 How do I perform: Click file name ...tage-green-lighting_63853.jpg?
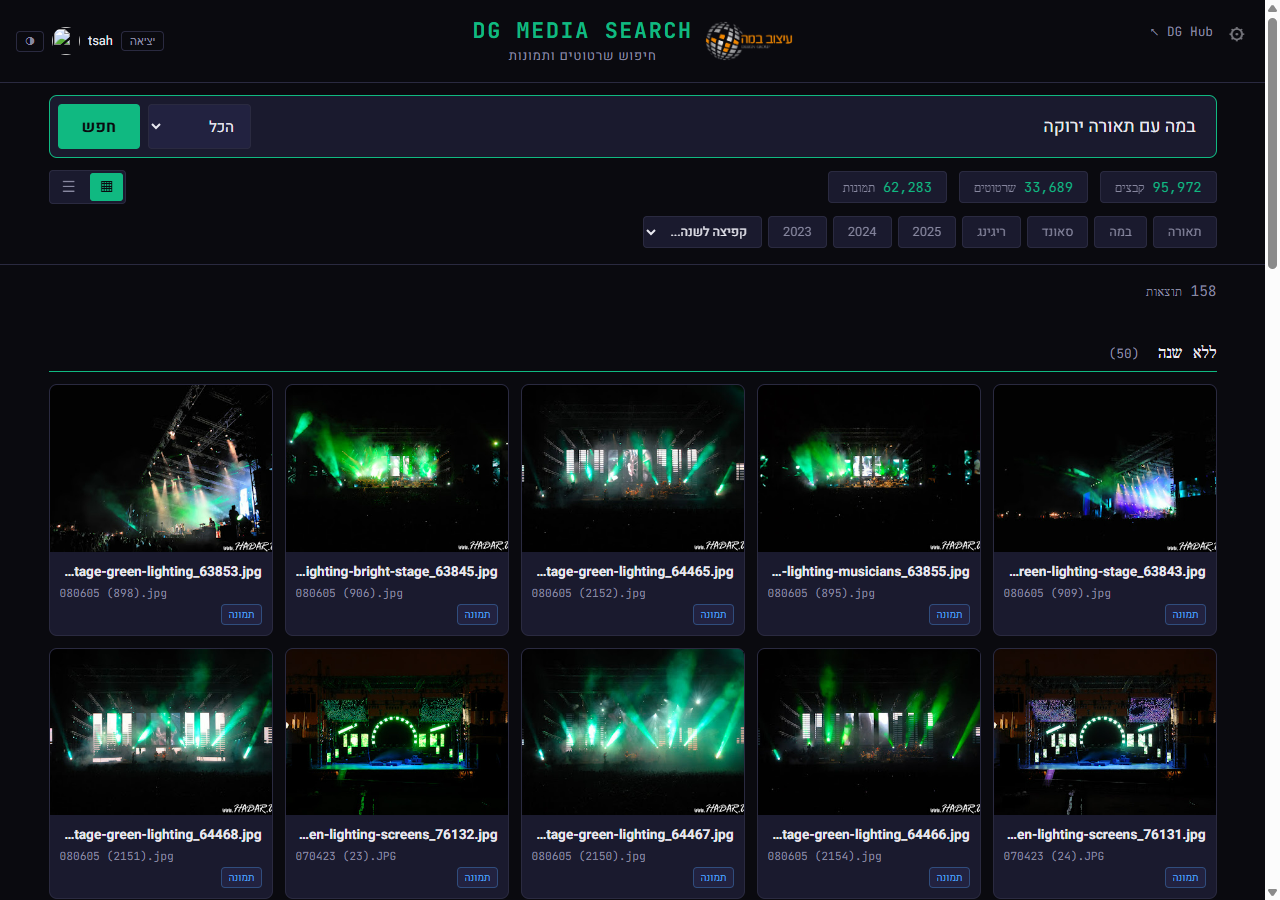point(161,572)
